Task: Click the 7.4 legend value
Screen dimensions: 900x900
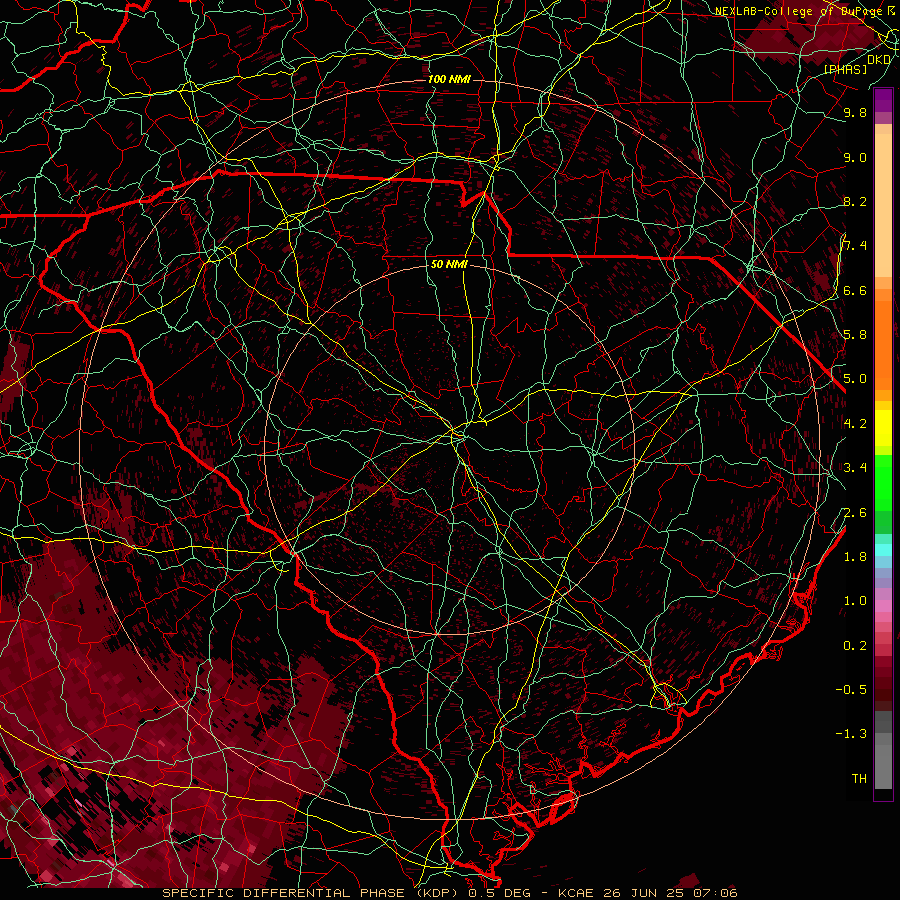Action: (855, 246)
